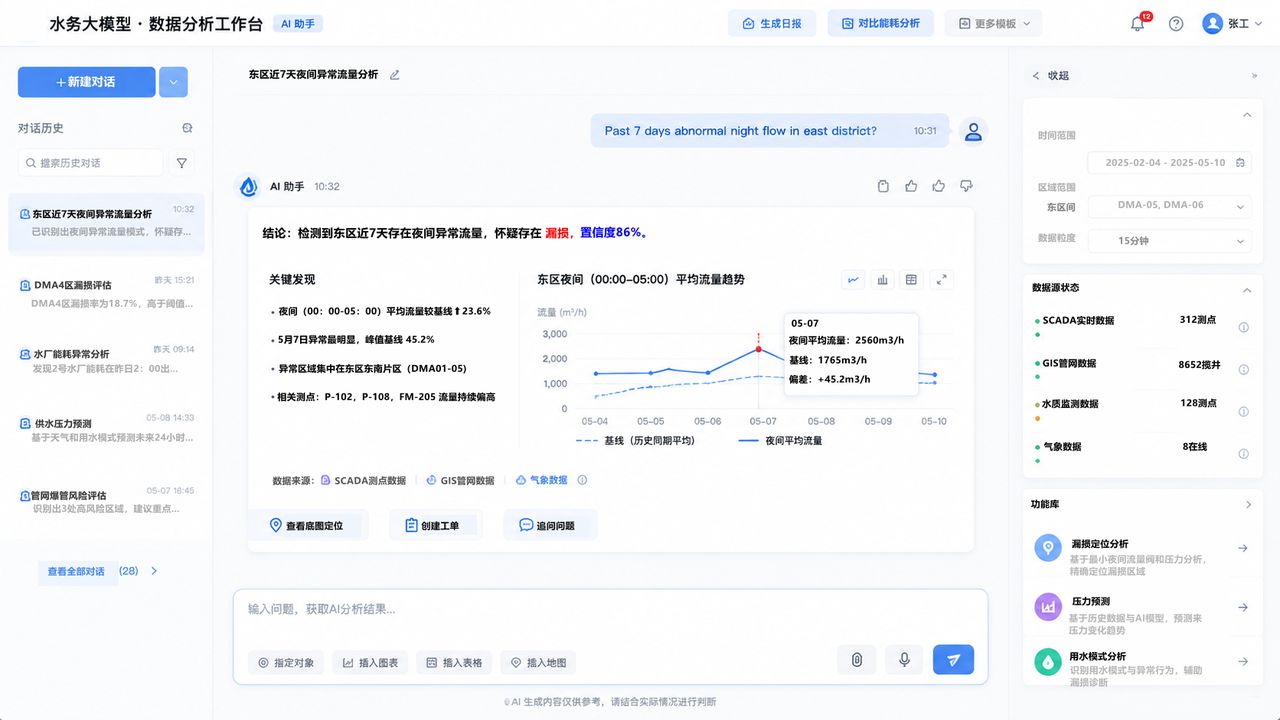The image size is (1280, 720).
Task: Select conversation 供水压力预测
Action: click(106, 430)
